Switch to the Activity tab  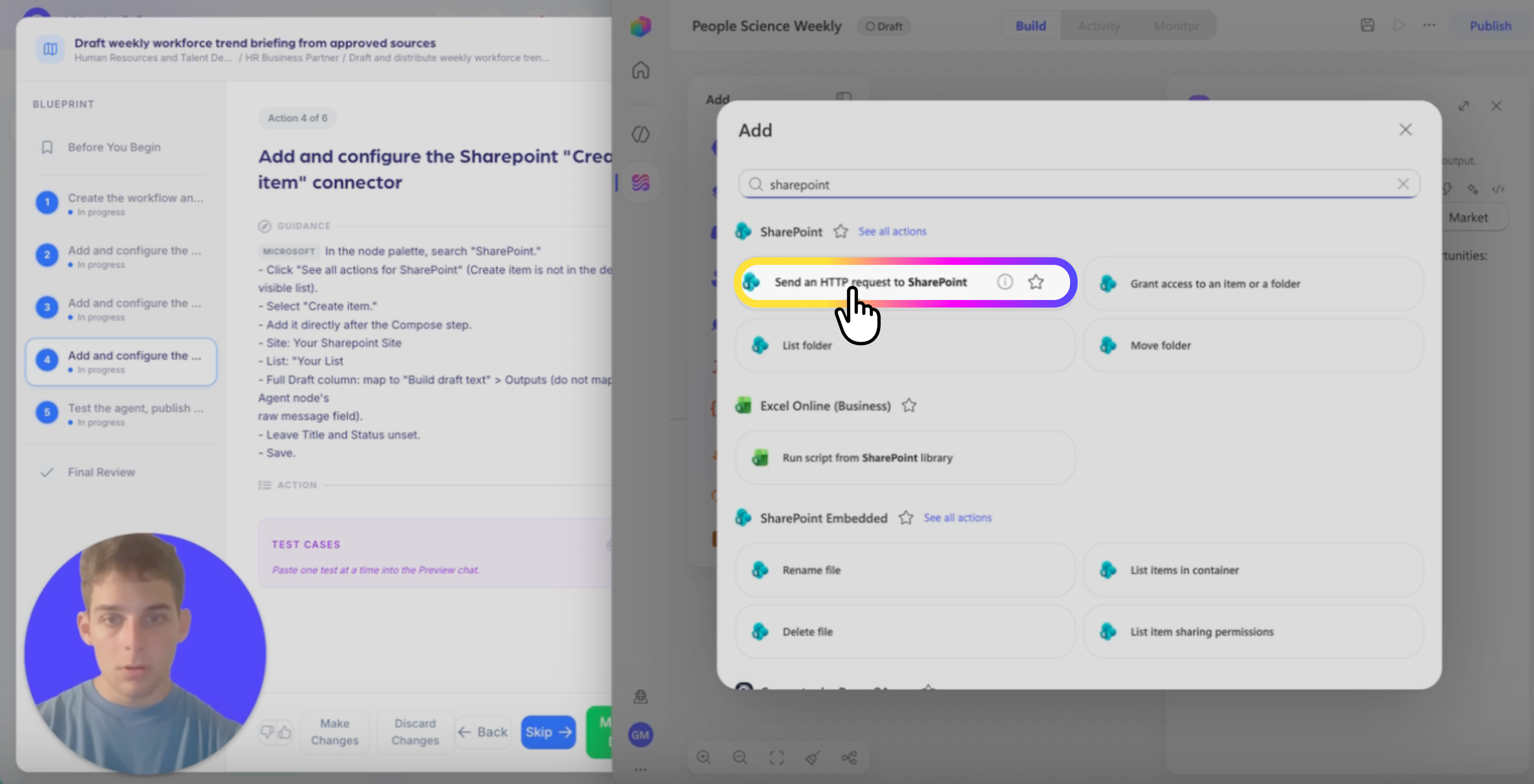point(1099,26)
